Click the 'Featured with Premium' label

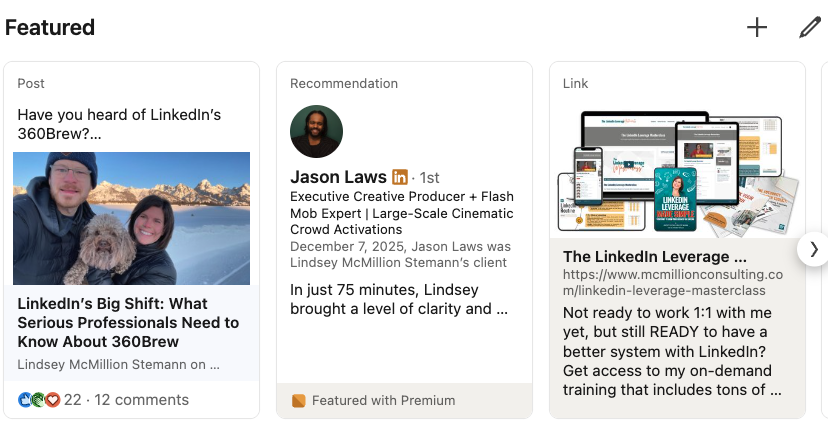coord(383,401)
